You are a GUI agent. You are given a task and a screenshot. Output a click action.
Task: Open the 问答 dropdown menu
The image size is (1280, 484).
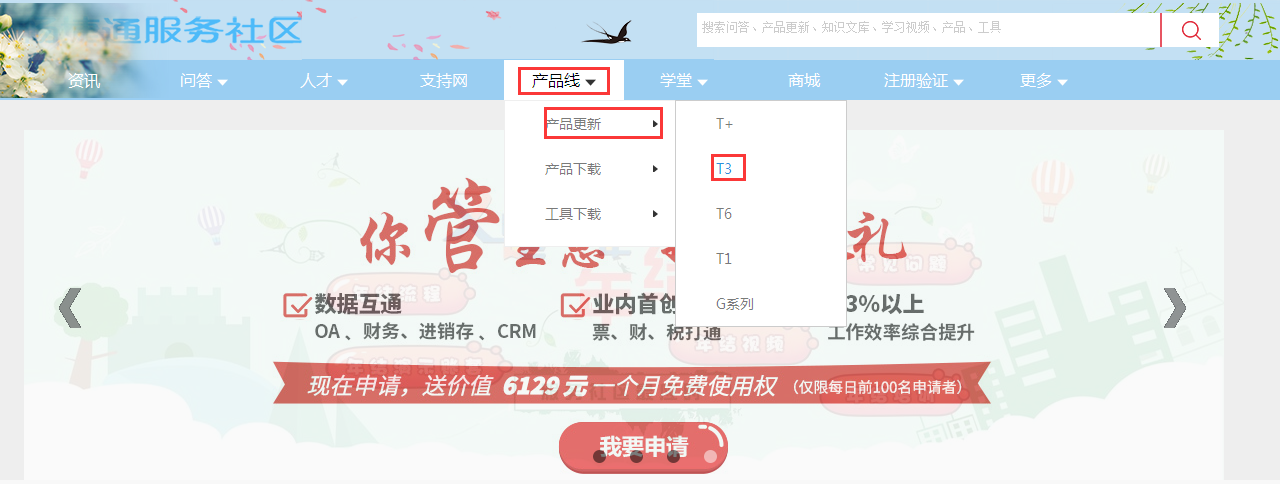pyautogui.click(x=204, y=81)
